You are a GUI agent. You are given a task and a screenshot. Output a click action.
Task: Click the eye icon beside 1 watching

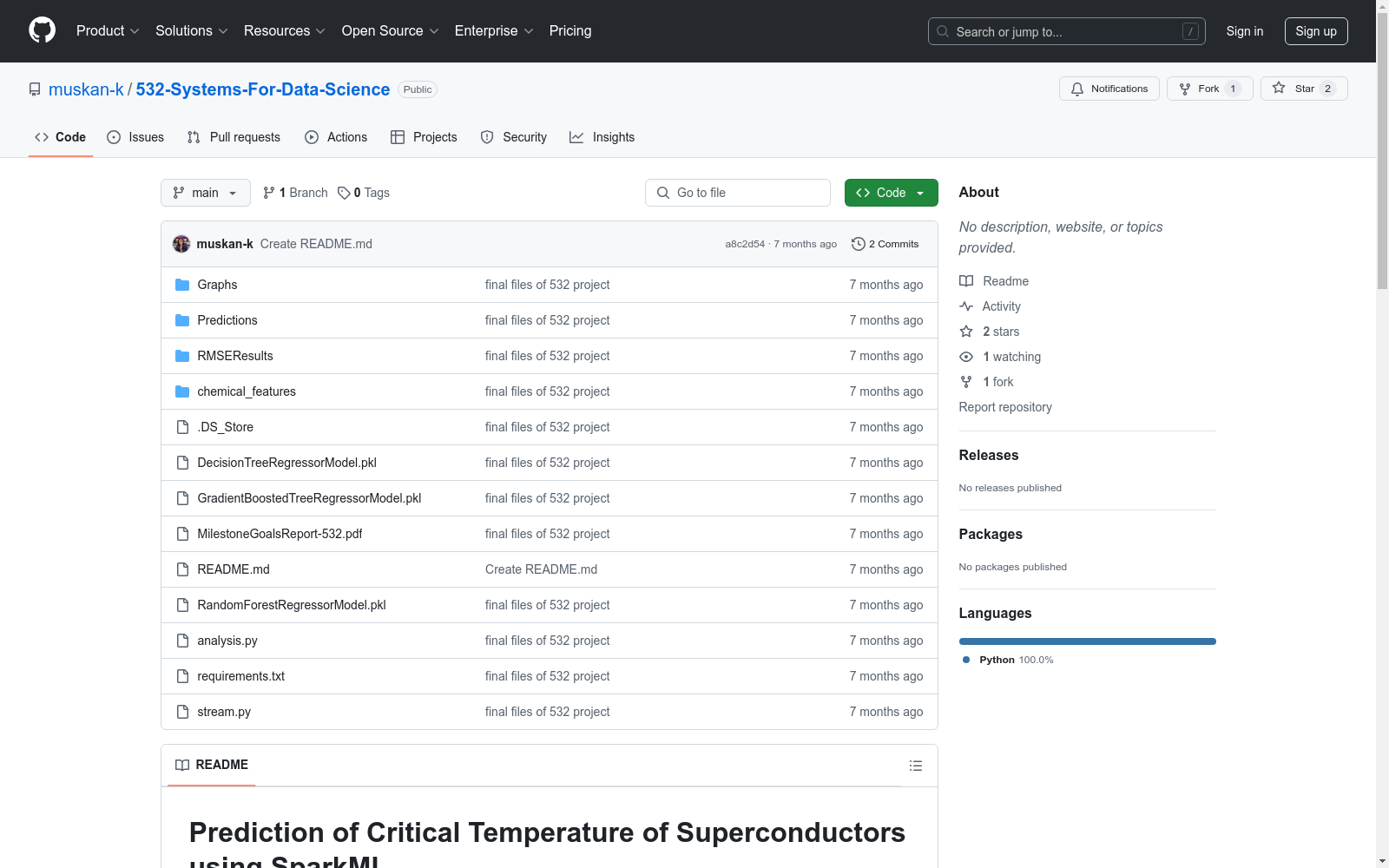(x=966, y=357)
